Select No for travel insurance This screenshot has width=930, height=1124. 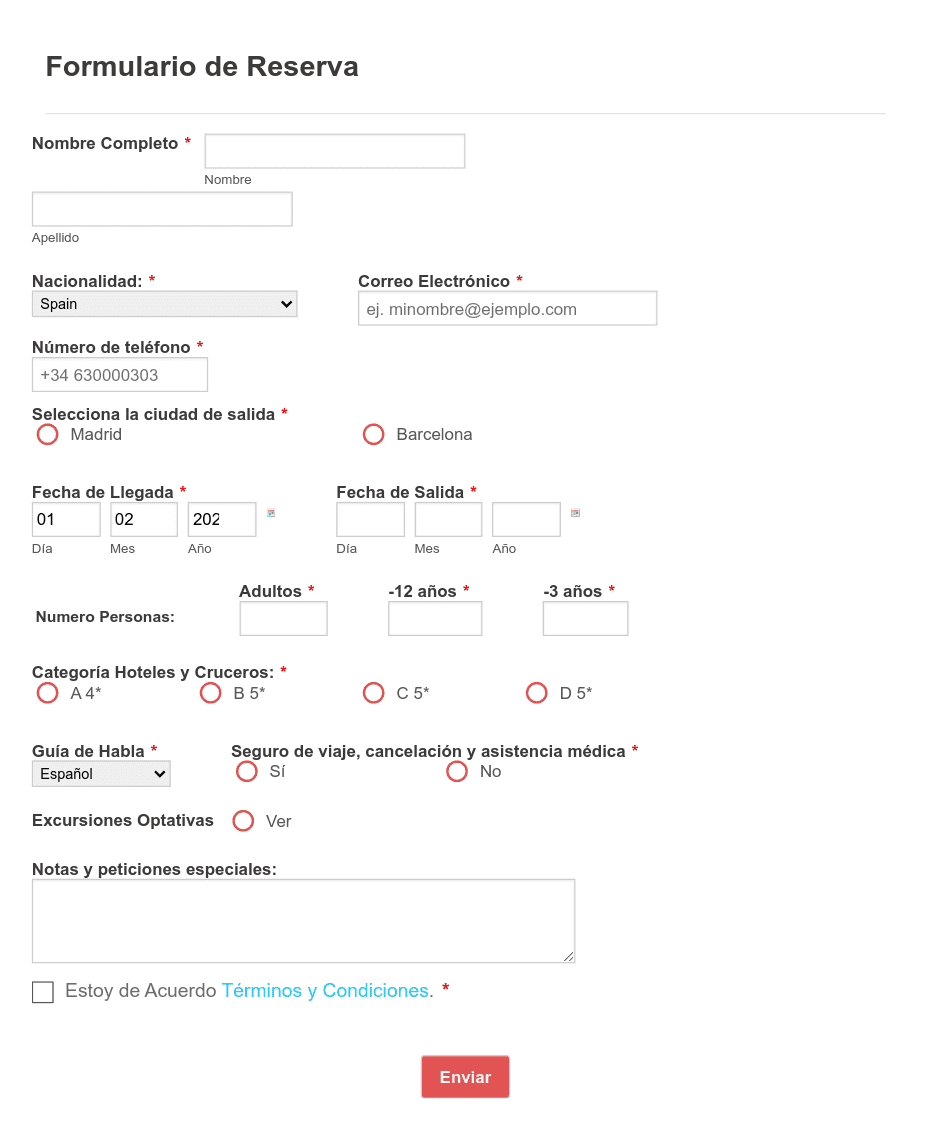pos(457,771)
